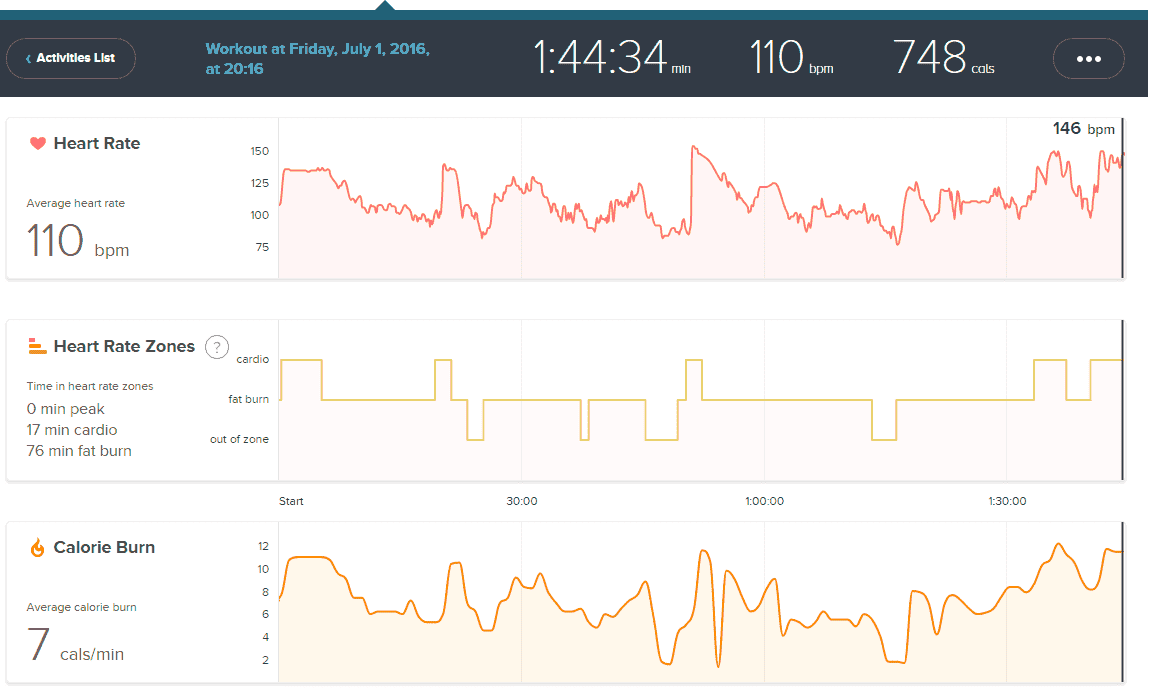Click the 146 bpm cursor readout

[x=1083, y=129]
